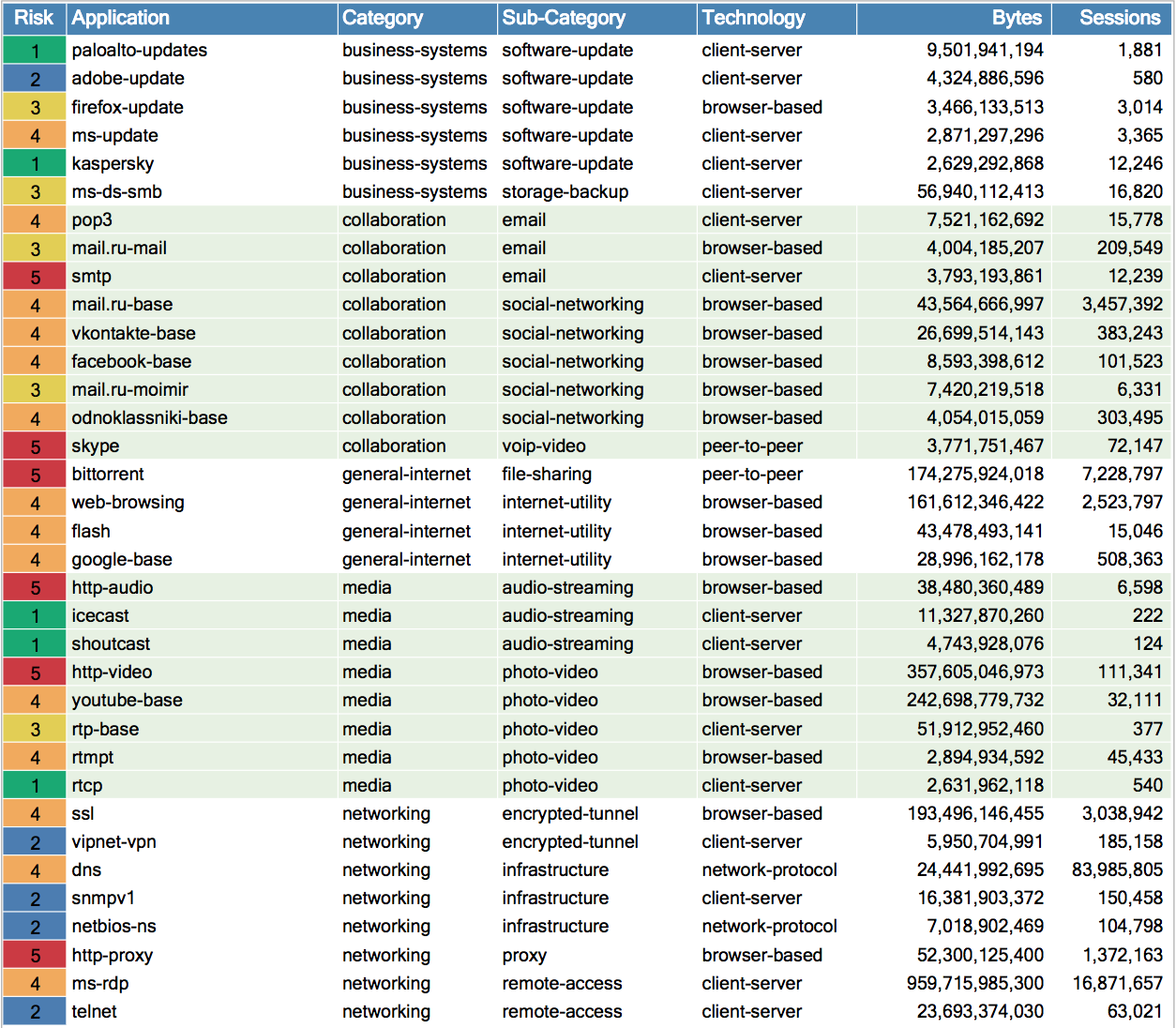This screenshot has width=1176, height=1028.
Task: Select the http-proxy application name
Action: click(112, 955)
